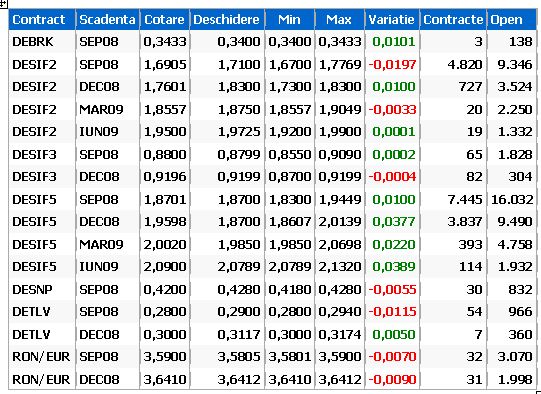
Task: Click the Max column header
Action: click(339, 20)
